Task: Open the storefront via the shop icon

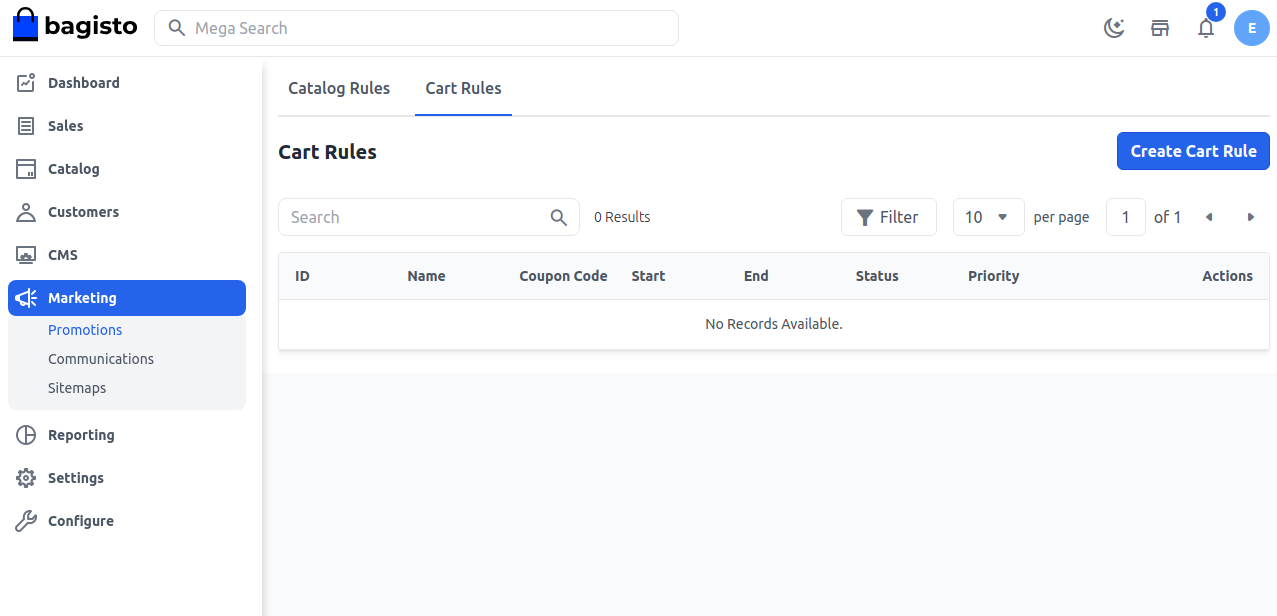Action: tap(1160, 28)
